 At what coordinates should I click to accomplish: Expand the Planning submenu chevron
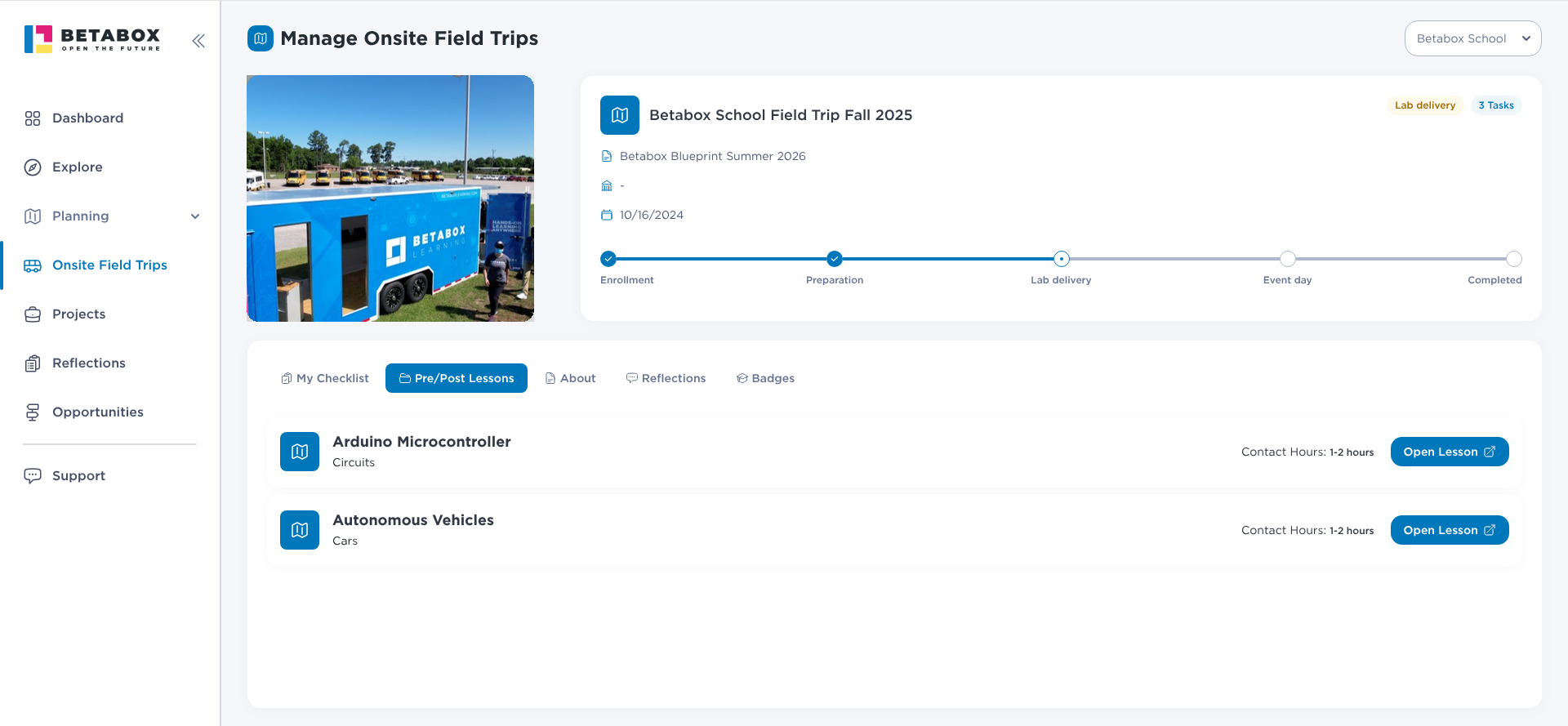pyautogui.click(x=195, y=216)
